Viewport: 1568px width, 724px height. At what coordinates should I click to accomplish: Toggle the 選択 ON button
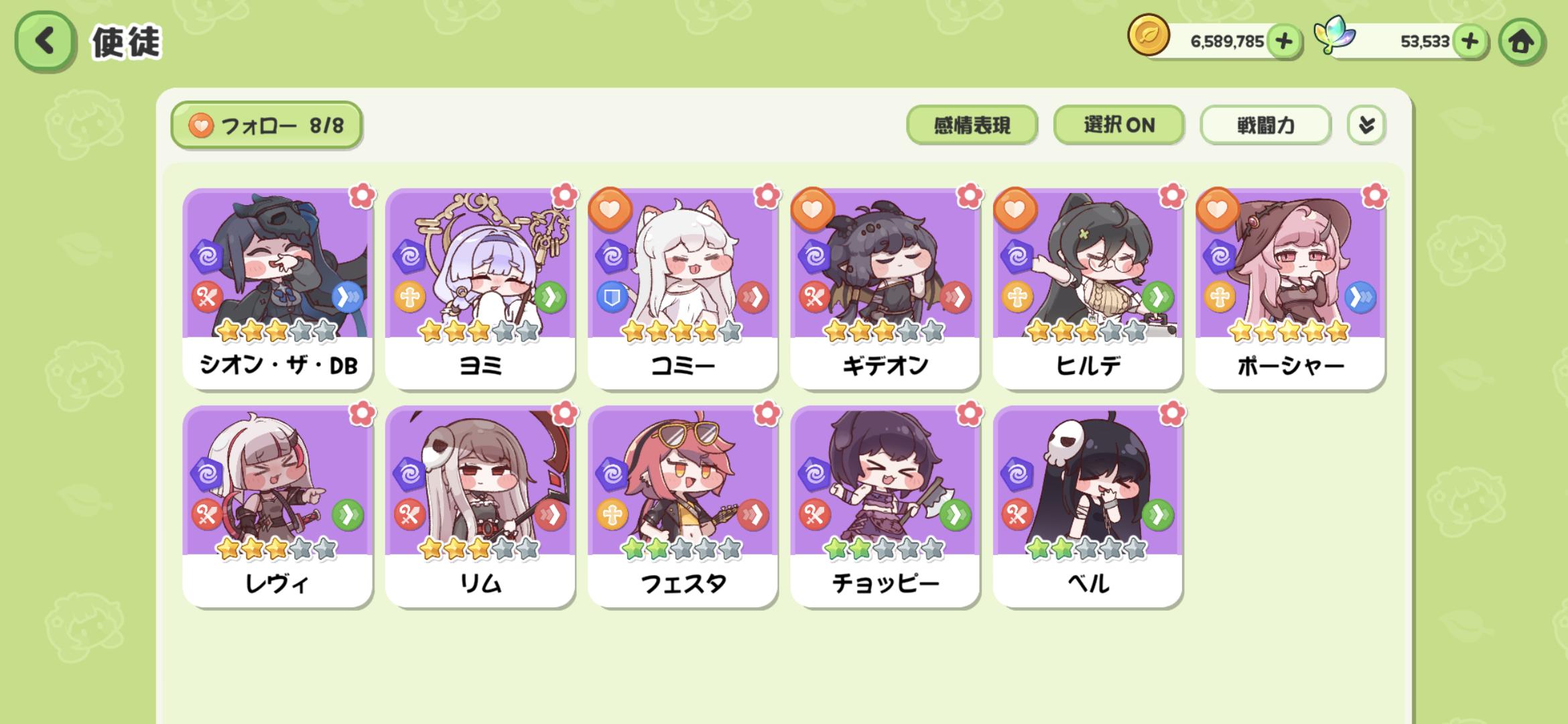(x=1118, y=125)
